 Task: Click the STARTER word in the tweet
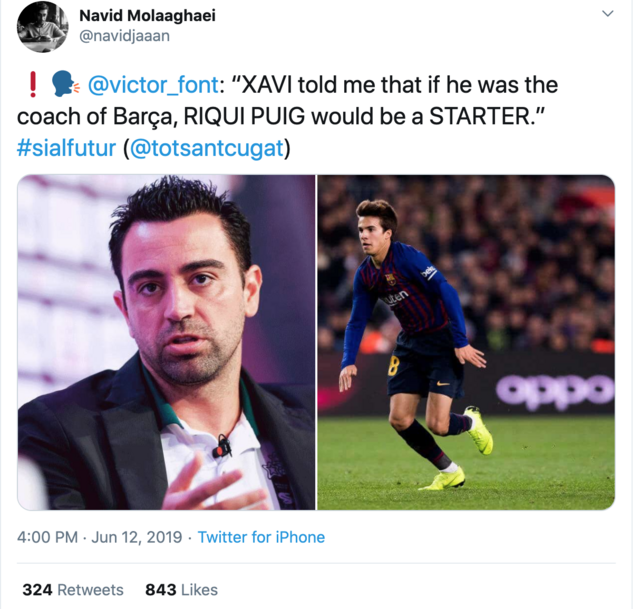[x=480, y=116]
